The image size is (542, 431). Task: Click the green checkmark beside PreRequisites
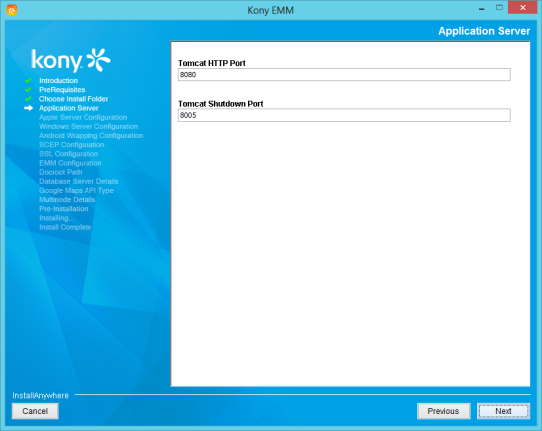(x=28, y=90)
